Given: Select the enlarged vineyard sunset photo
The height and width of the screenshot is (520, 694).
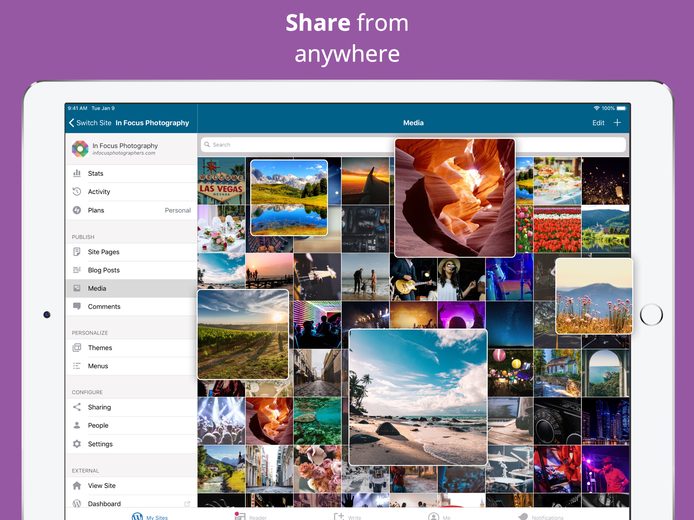Looking at the screenshot, I should coord(243,335).
